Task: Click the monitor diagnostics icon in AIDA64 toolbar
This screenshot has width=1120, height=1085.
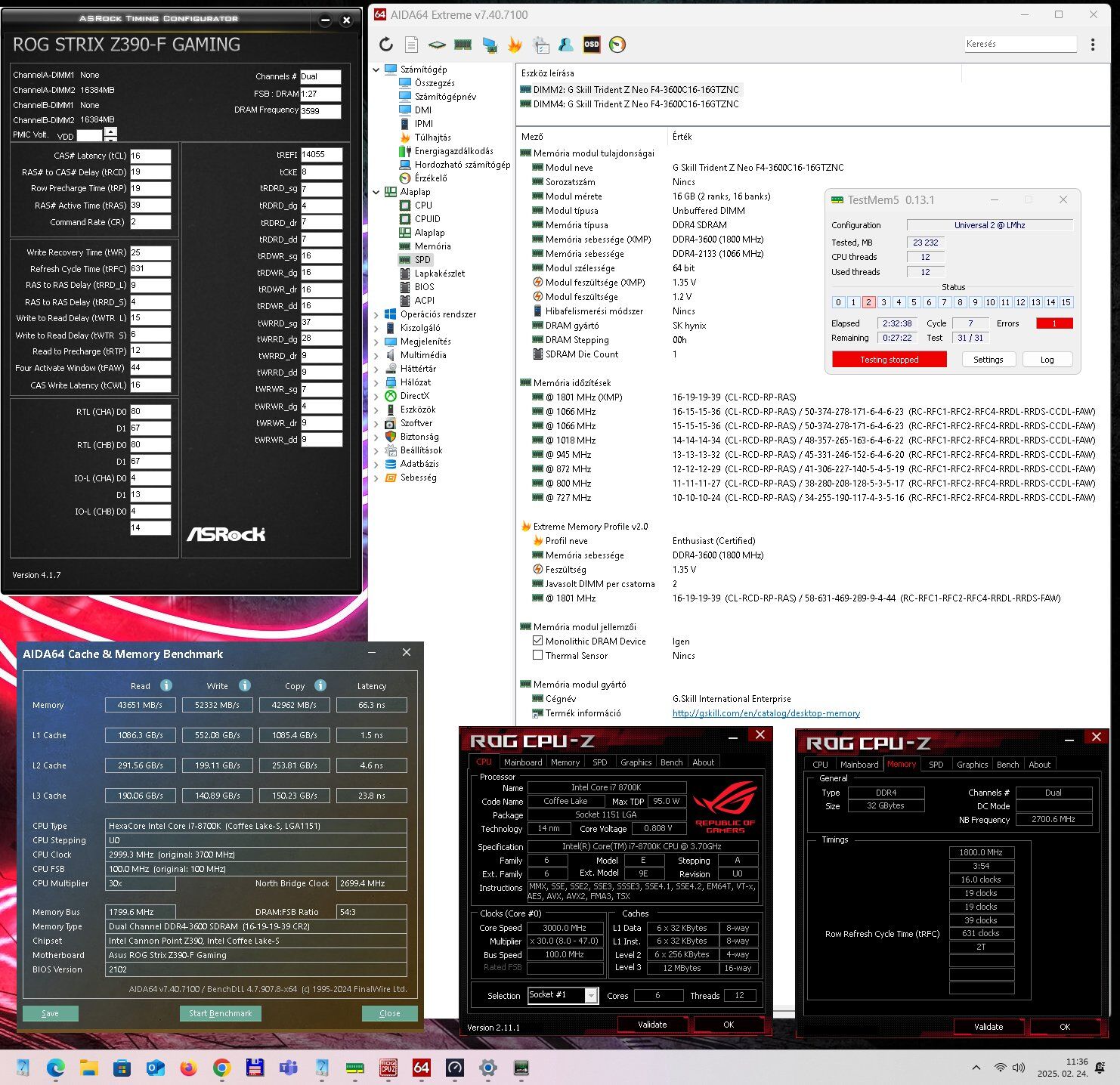Action: 490,45
